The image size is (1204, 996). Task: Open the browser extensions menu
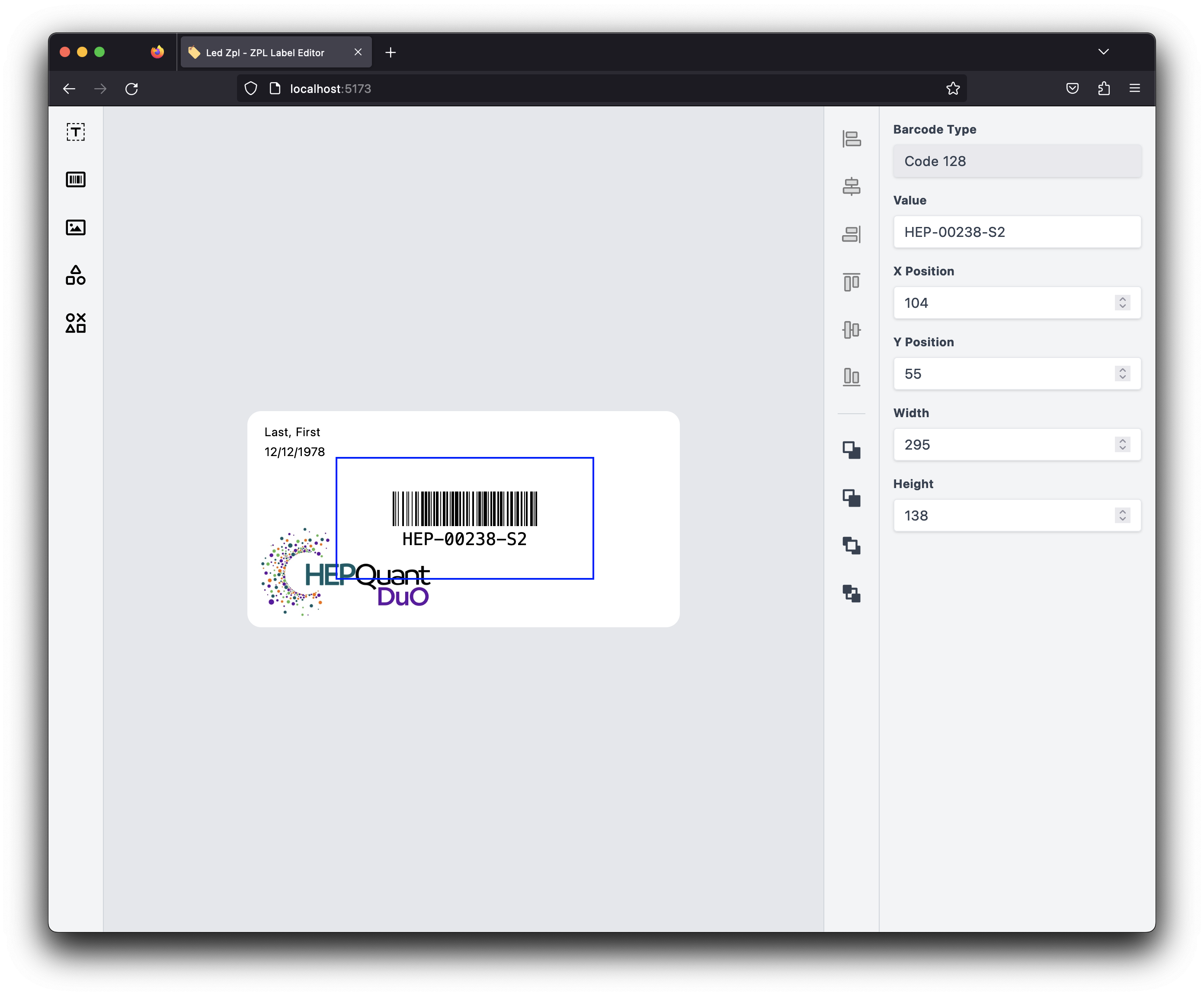point(1104,88)
